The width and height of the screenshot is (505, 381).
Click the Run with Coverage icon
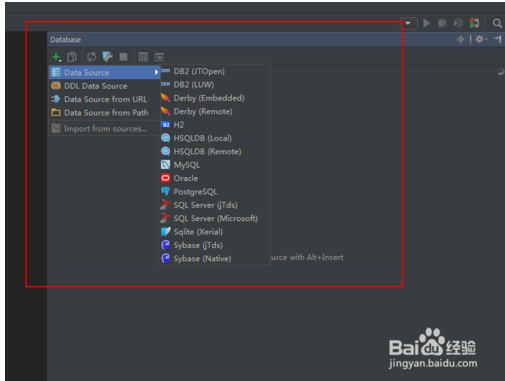click(458, 23)
